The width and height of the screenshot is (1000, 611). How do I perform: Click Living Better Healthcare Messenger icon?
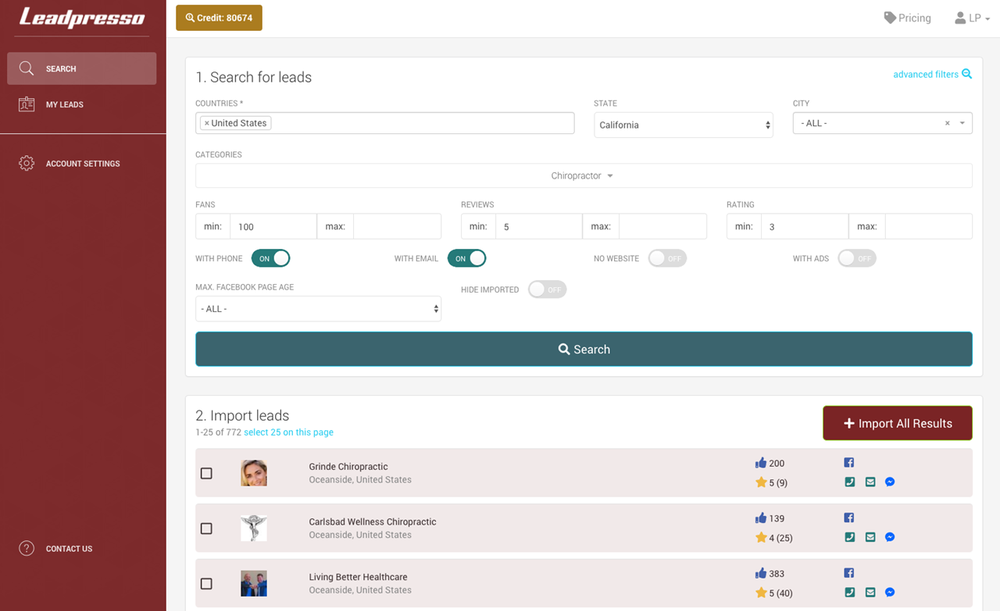[890, 592]
